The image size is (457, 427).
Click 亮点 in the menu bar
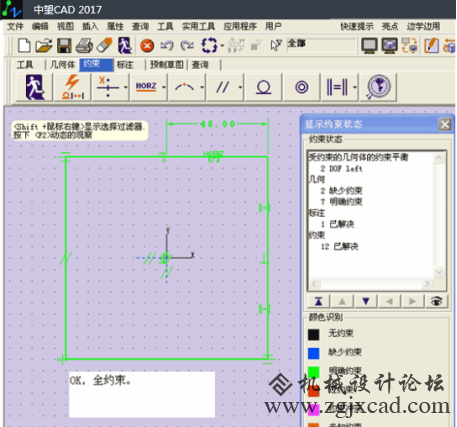point(390,26)
